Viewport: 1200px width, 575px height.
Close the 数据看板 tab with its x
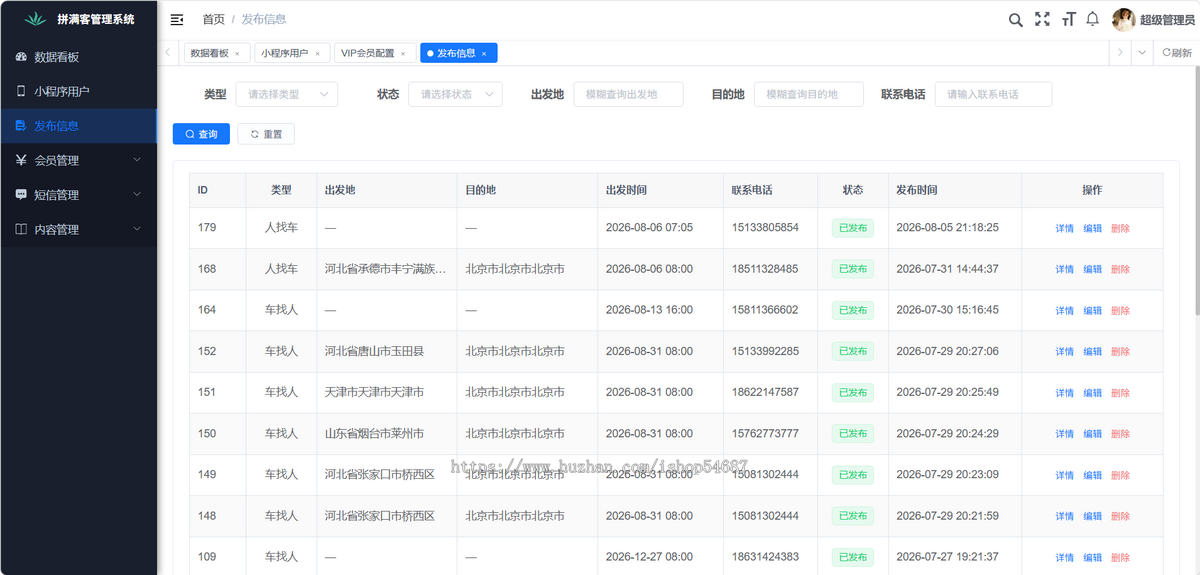(x=236, y=54)
